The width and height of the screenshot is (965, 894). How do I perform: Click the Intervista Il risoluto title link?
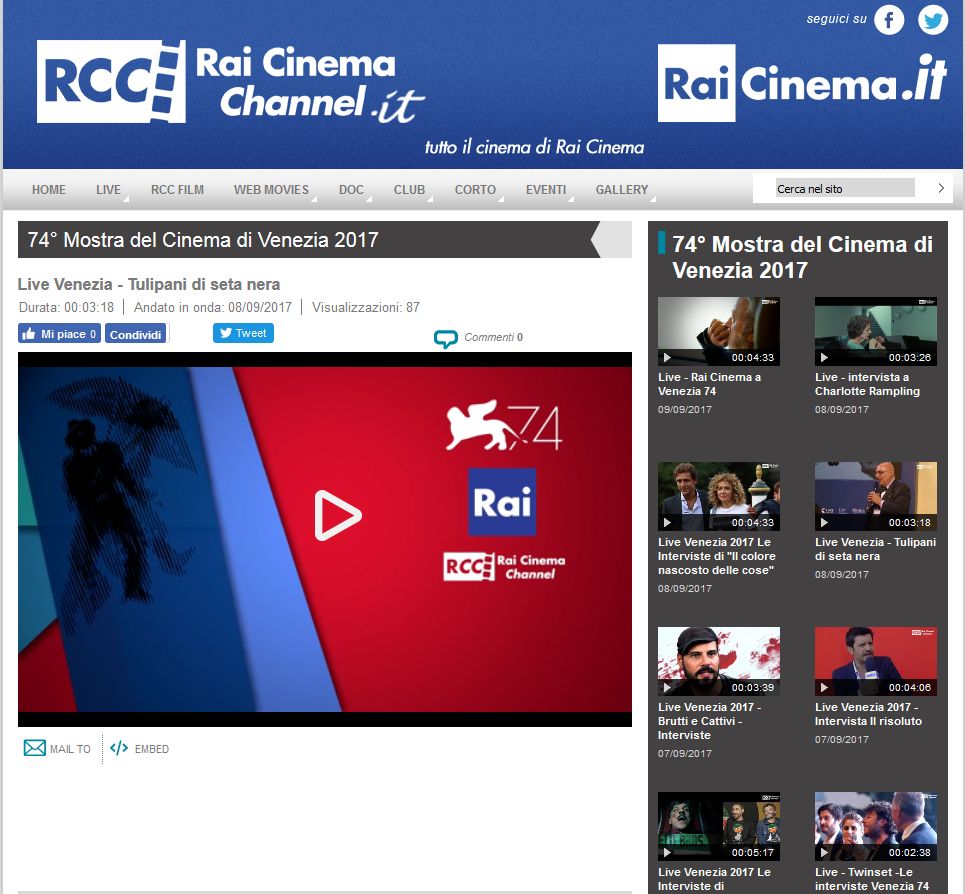[x=868, y=714]
